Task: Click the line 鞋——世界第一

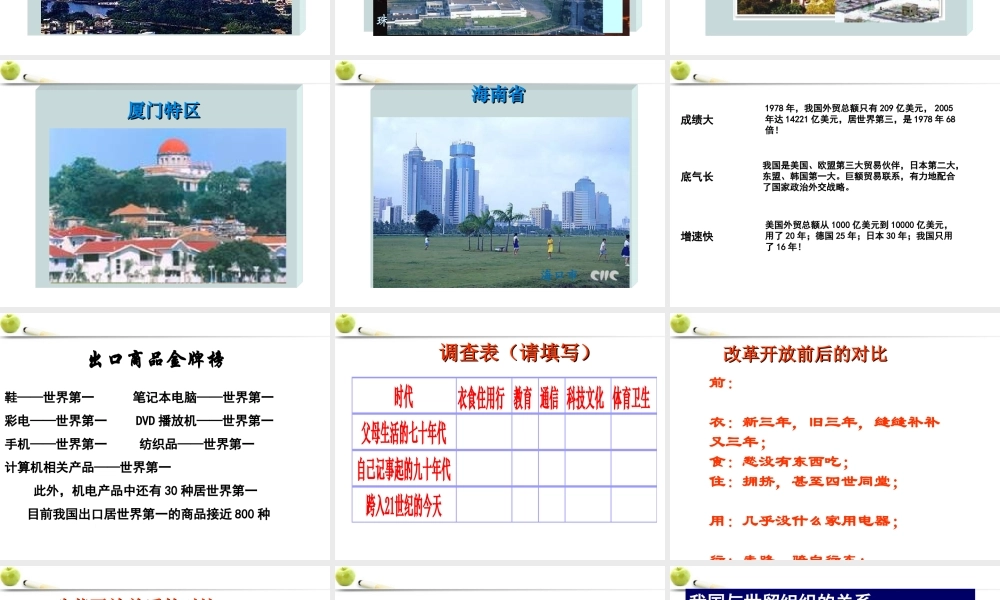Action: coord(49,397)
